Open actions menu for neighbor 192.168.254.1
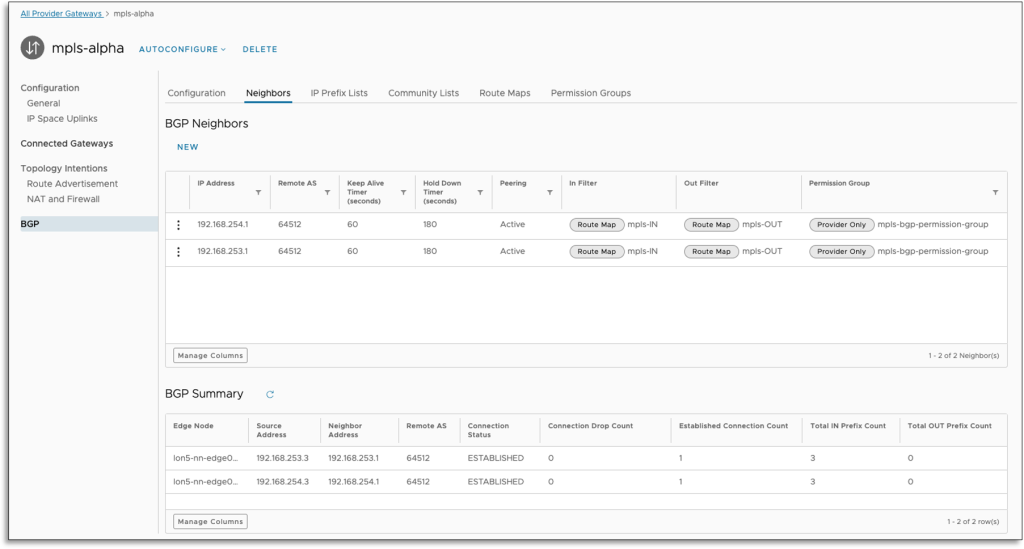This screenshot has width=1024, height=549. point(179,225)
